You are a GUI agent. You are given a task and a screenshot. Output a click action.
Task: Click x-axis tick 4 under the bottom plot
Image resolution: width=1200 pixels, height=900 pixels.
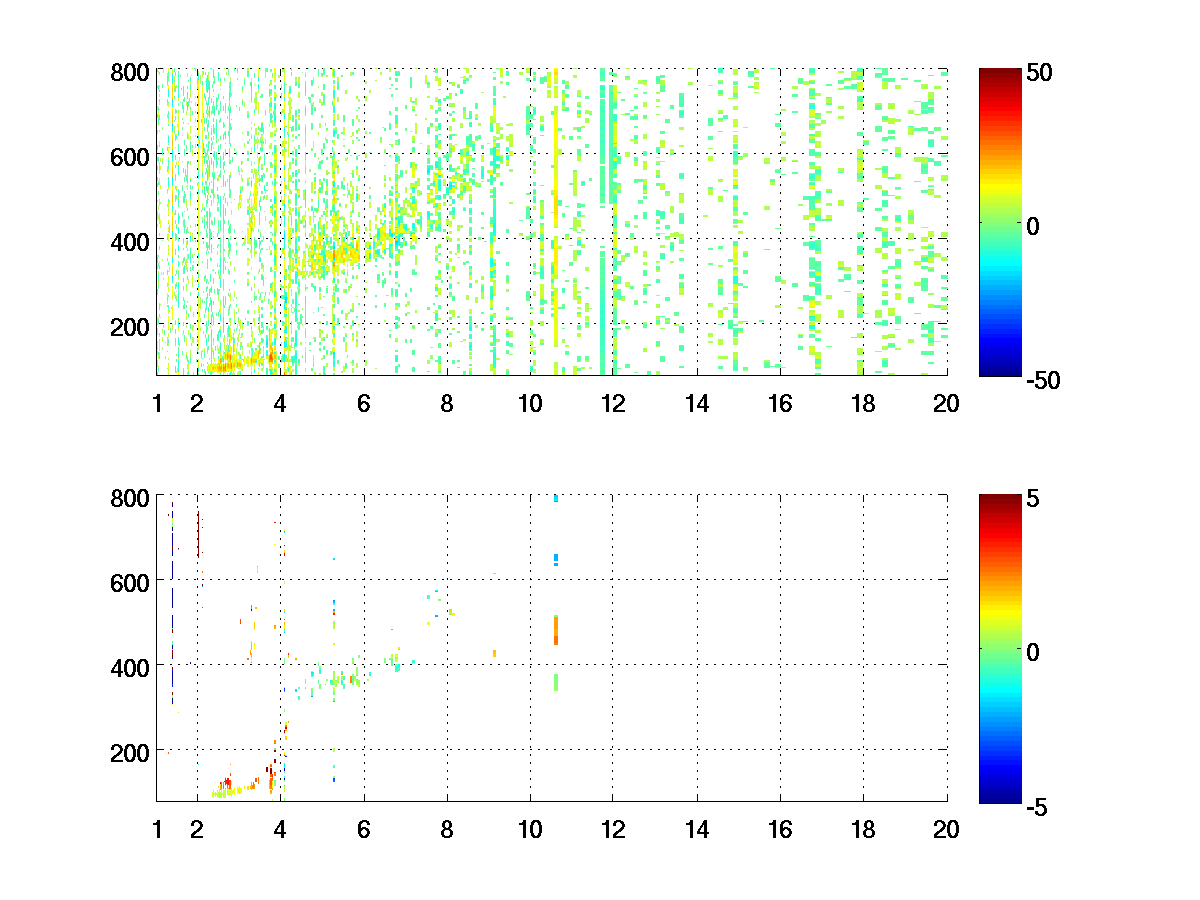pos(280,829)
